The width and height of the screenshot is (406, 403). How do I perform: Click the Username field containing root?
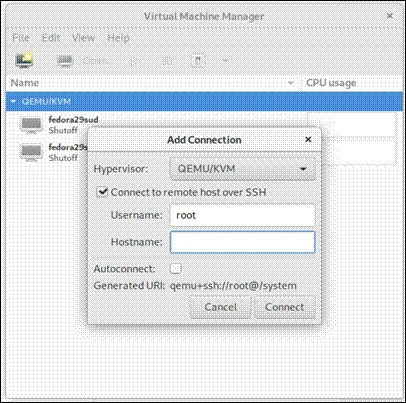[242, 215]
